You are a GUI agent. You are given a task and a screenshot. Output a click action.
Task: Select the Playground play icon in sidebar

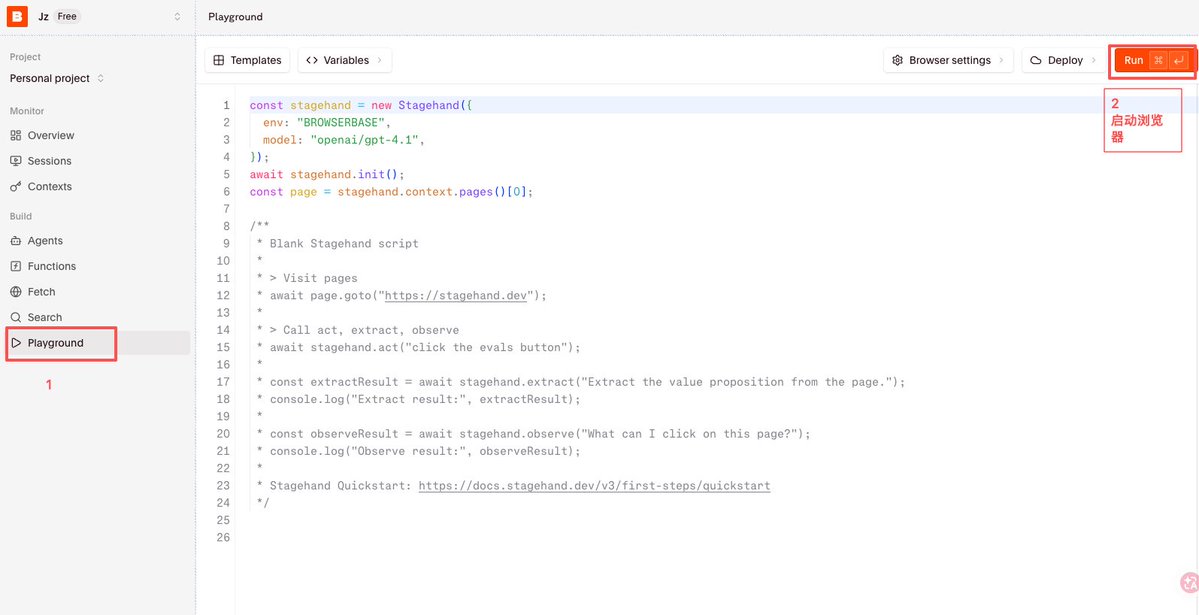[x=16, y=343]
